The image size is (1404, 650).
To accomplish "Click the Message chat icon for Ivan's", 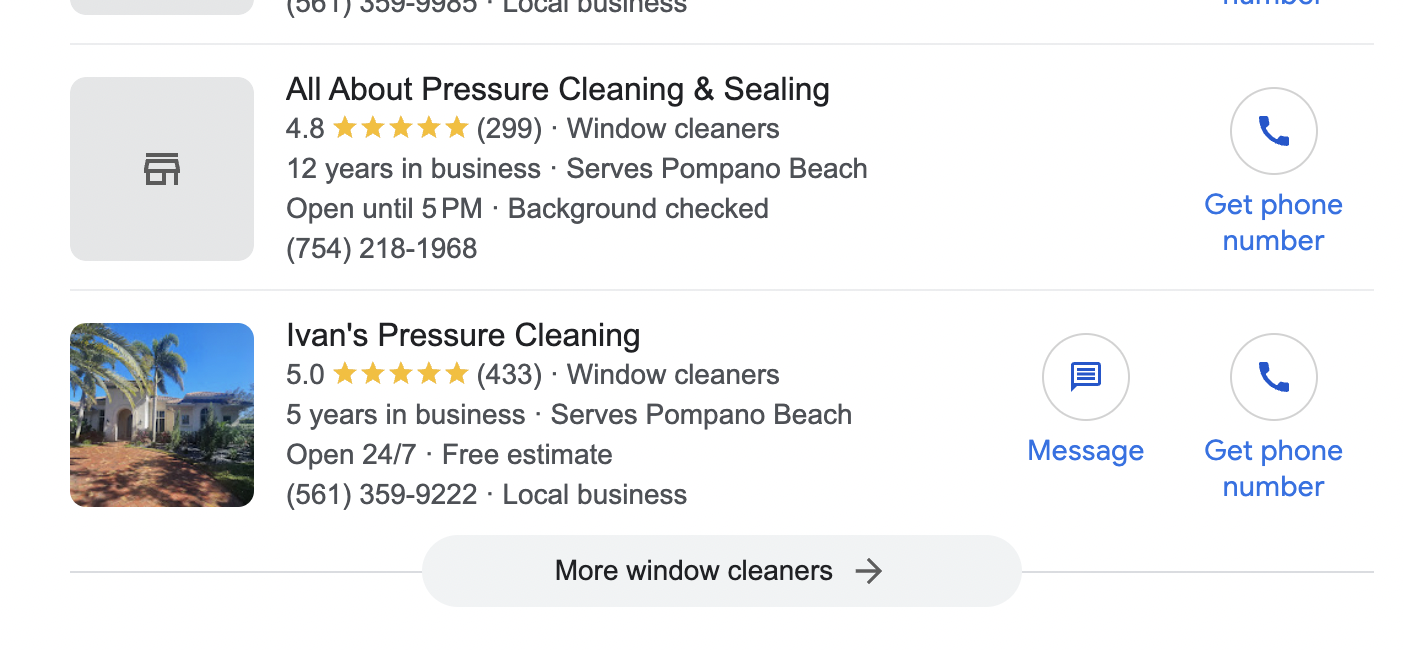I will pyautogui.click(x=1086, y=377).
